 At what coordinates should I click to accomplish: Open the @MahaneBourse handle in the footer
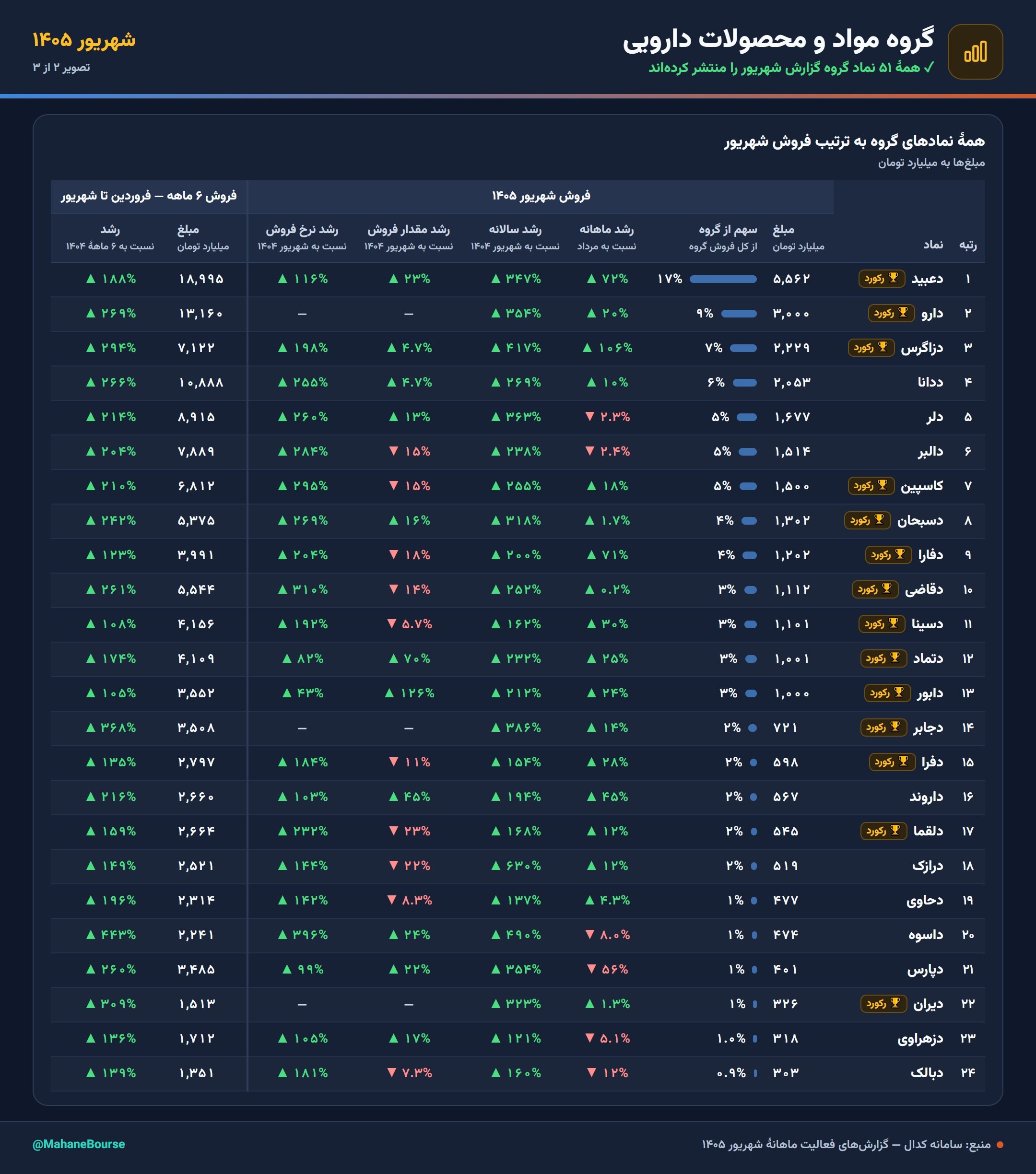[79, 1144]
